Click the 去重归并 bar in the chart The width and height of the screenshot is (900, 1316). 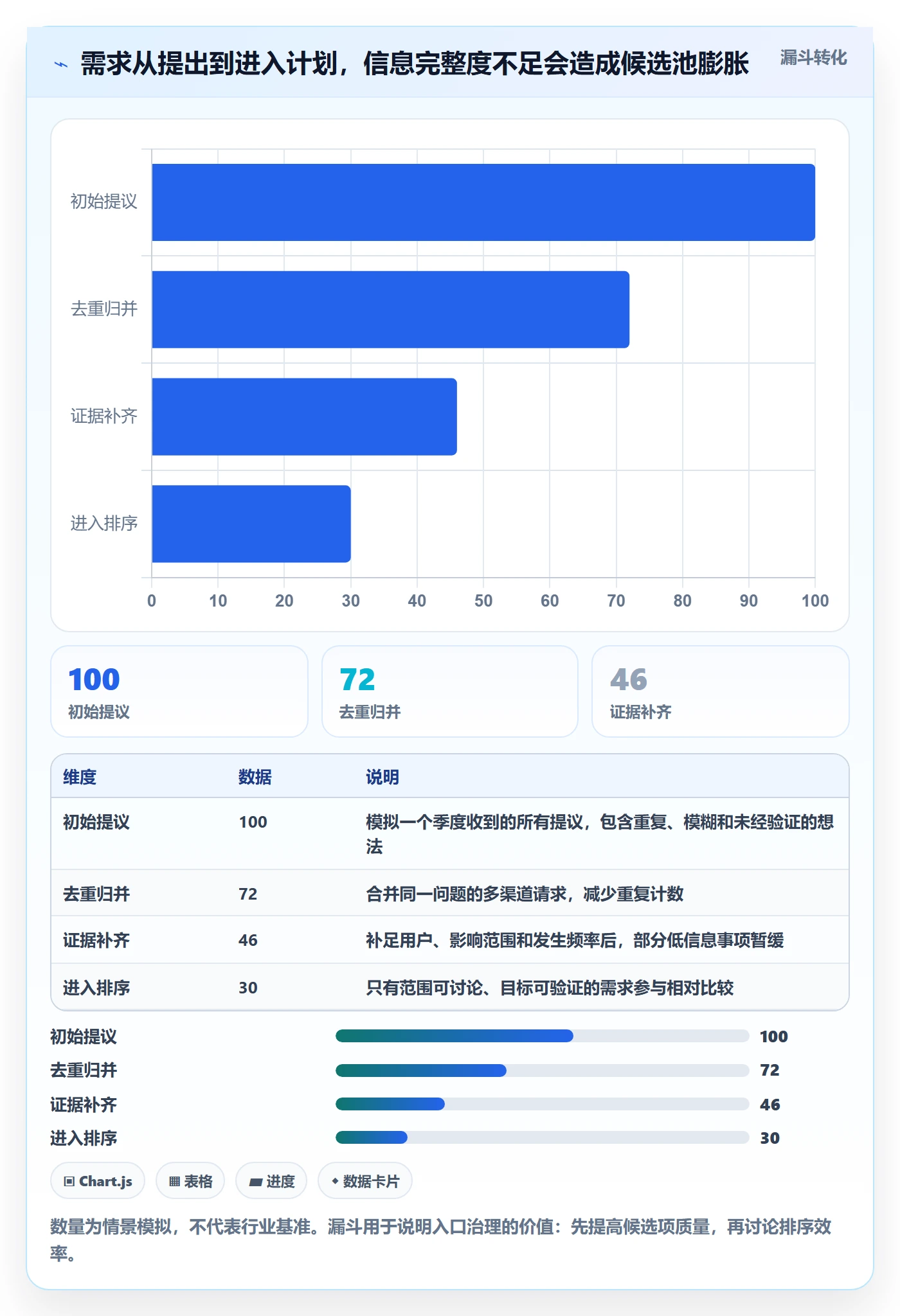point(391,310)
